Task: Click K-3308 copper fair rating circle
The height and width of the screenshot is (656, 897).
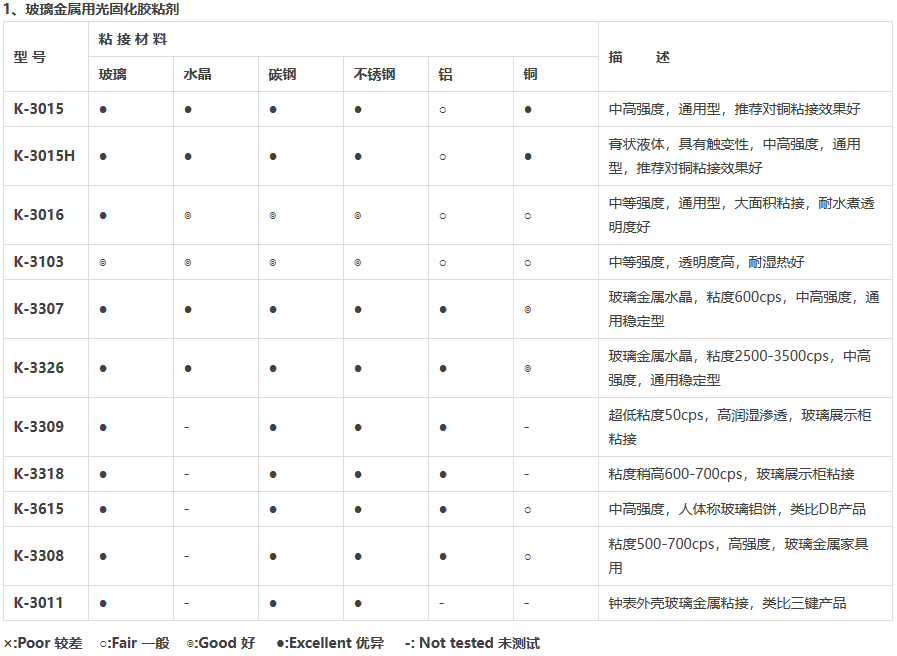Action: pos(528,556)
